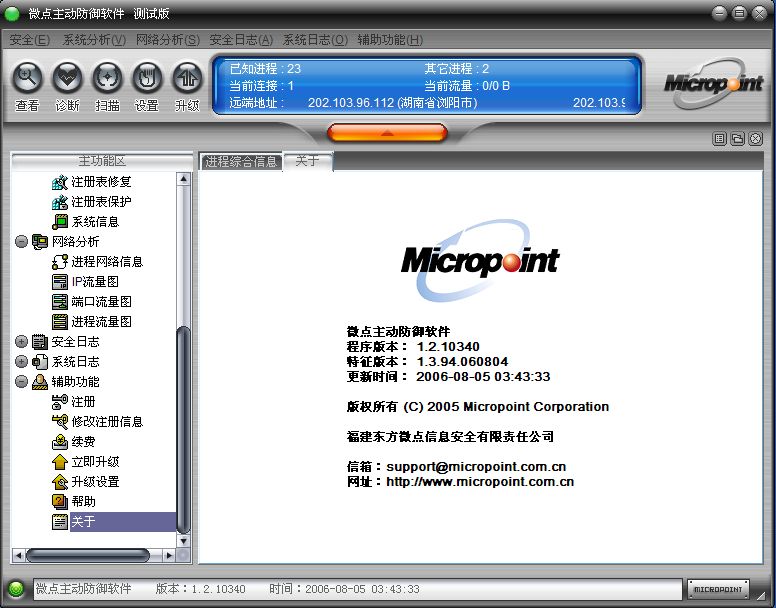Click the tree scrollbar up arrow
Image resolution: width=776 pixels, height=608 pixels.
(x=184, y=179)
